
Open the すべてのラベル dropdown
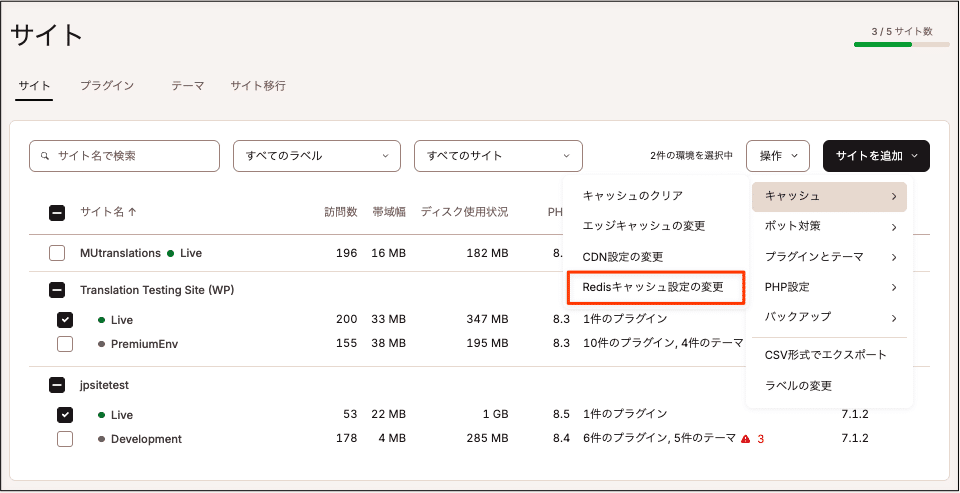(317, 156)
